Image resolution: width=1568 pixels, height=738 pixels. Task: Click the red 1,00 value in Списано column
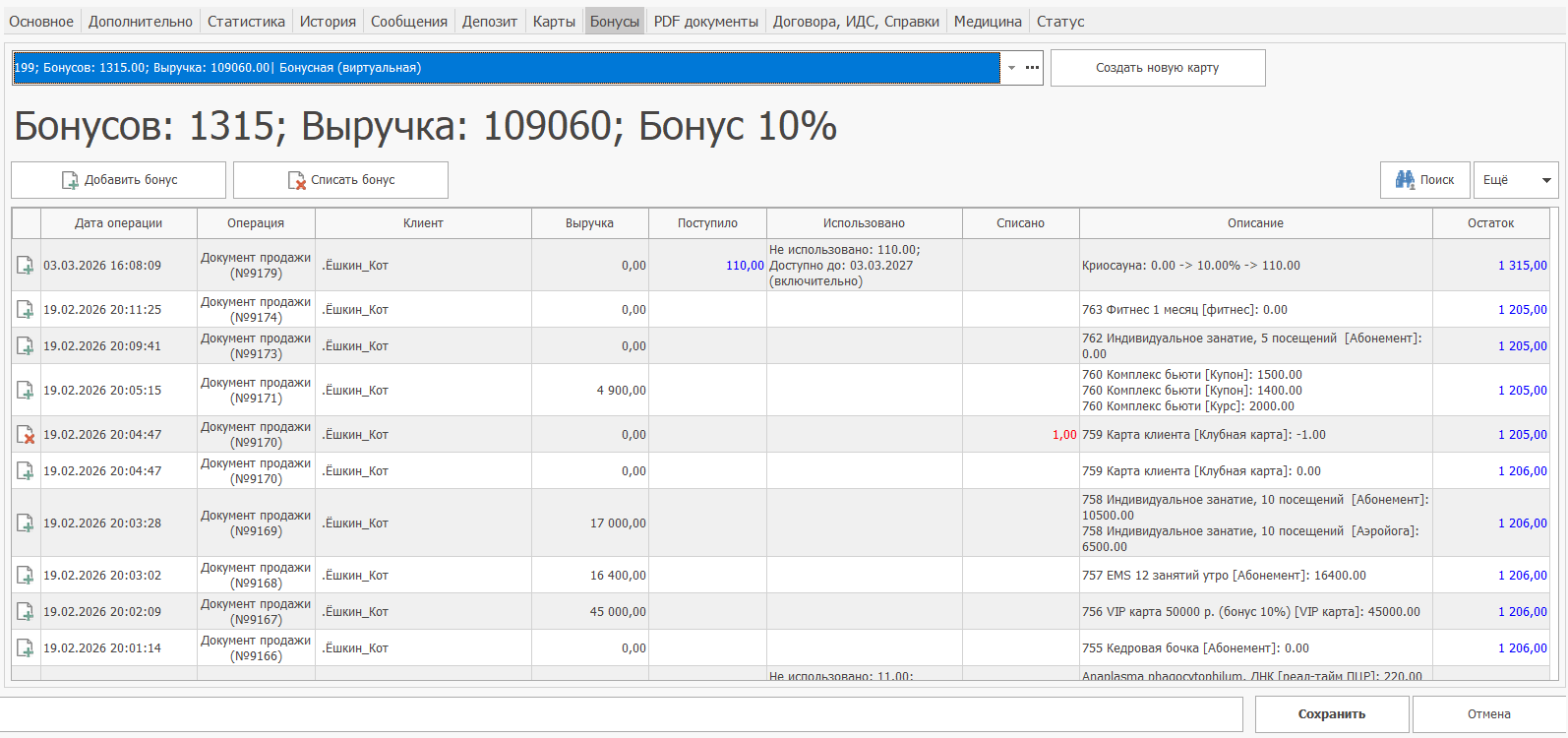(1064, 435)
